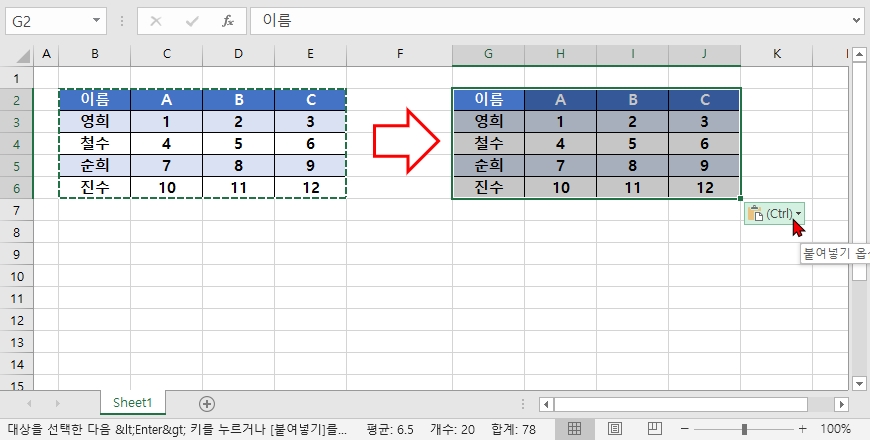Click cell B6 containing 진수
The image size is (870, 440).
coord(95,188)
